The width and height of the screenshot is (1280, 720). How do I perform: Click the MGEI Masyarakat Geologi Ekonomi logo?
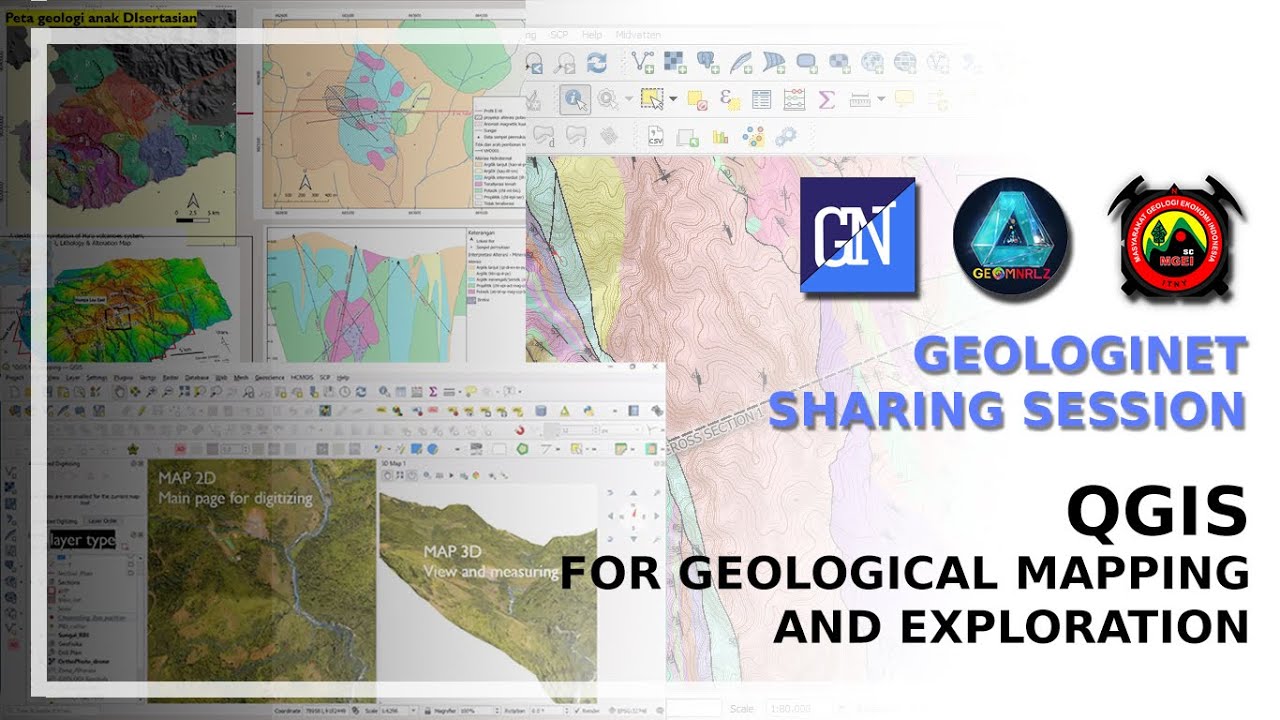[x=1175, y=237]
